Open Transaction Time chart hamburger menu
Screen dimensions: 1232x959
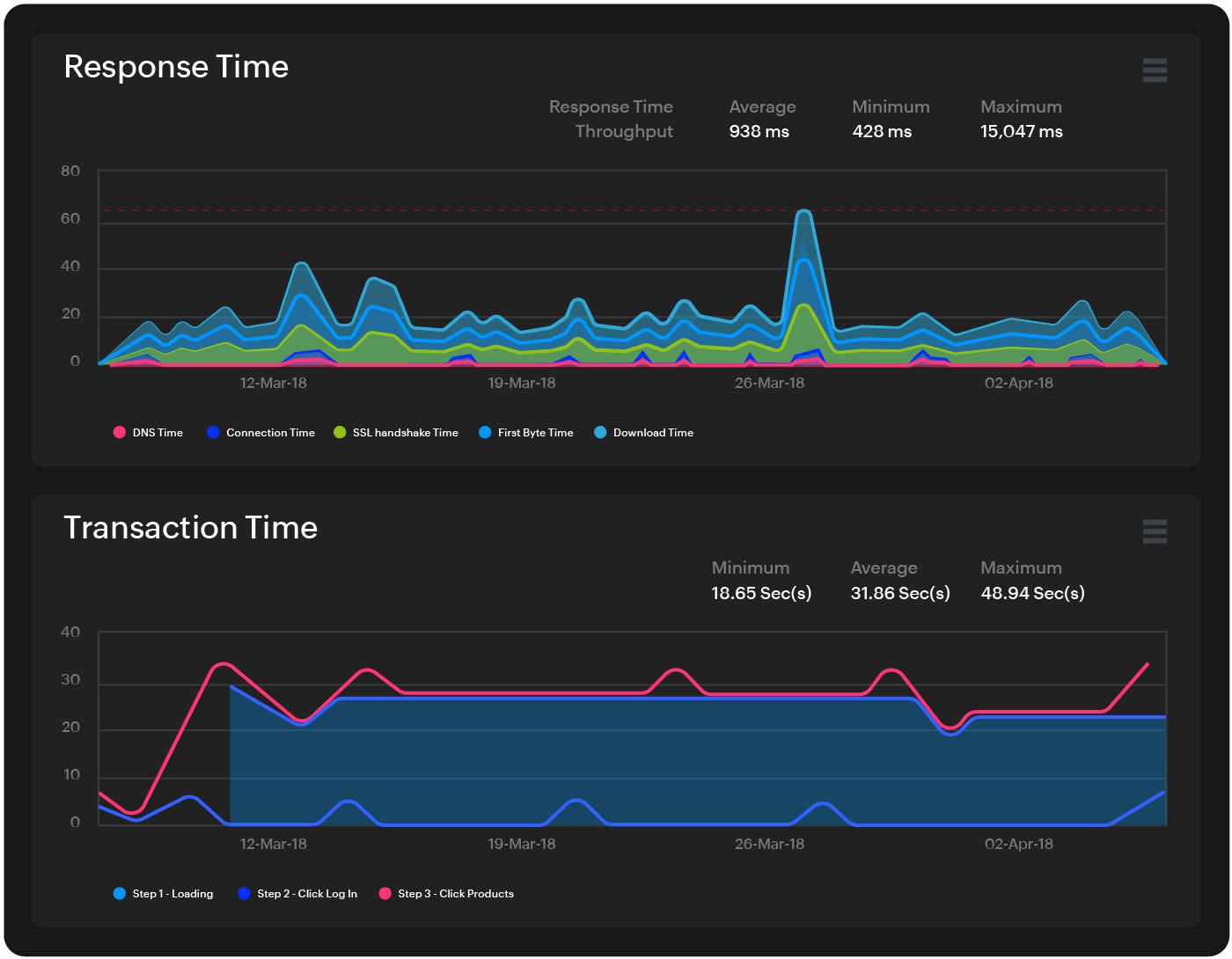[x=1155, y=531]
